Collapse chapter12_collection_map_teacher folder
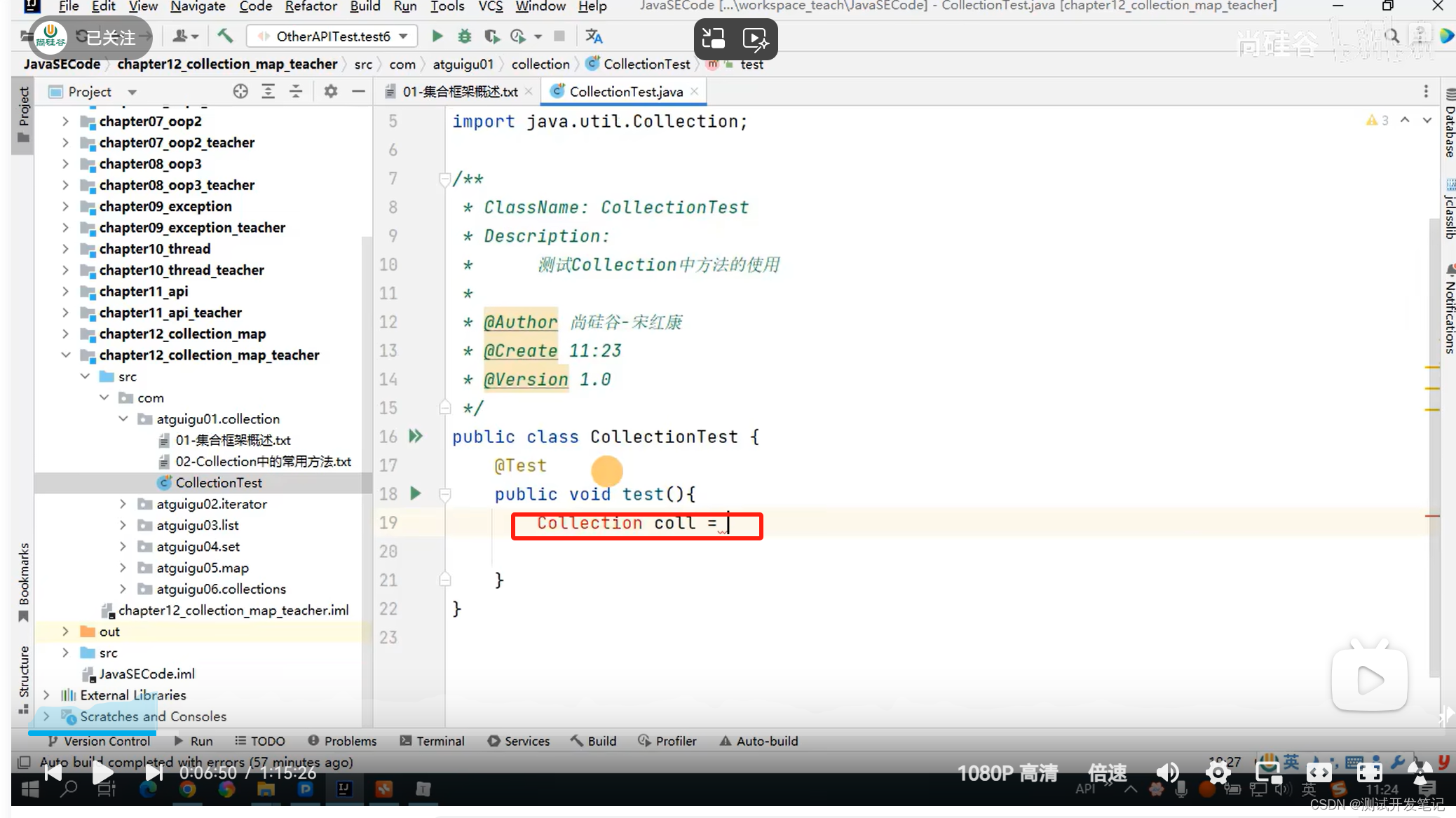This screenshot has height=818, width=1456. point(65,355)
